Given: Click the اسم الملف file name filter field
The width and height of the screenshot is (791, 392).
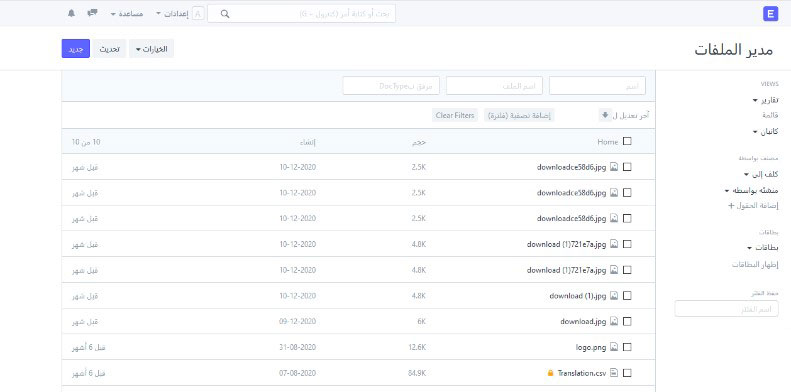Looking at the screenshot, I should [x=494, y=86].
